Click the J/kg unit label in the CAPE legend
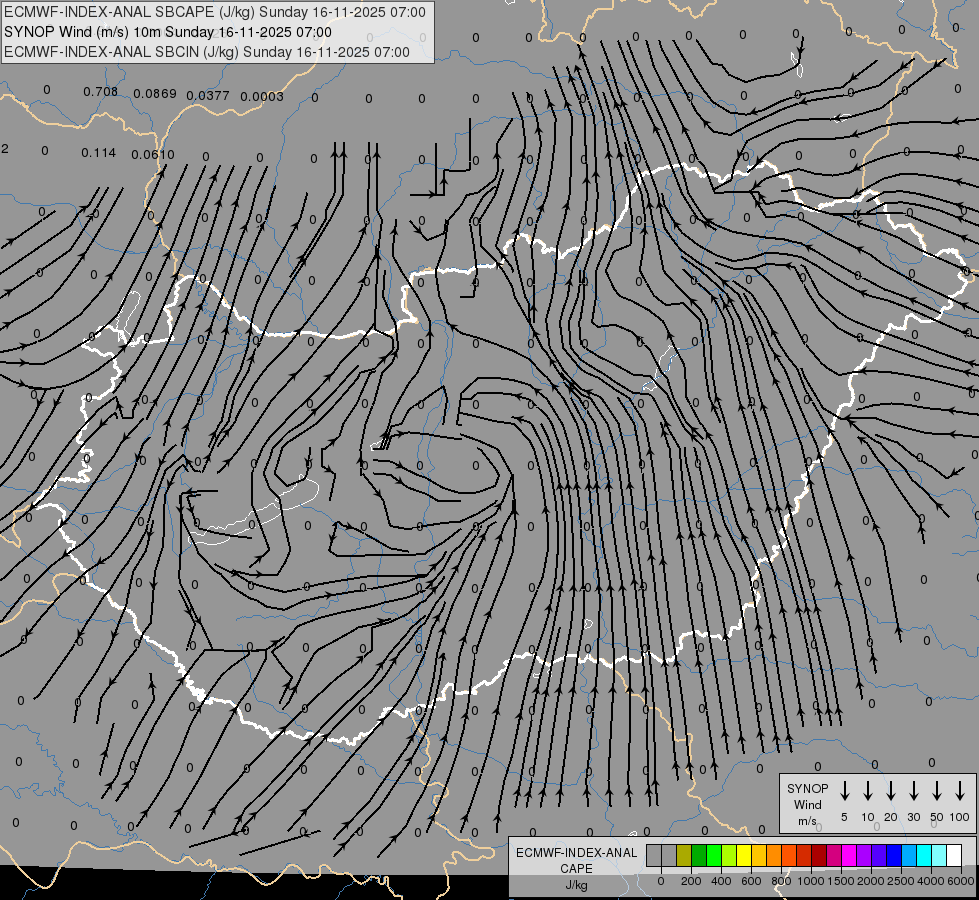The image size is (979, 900). point(576,885)
